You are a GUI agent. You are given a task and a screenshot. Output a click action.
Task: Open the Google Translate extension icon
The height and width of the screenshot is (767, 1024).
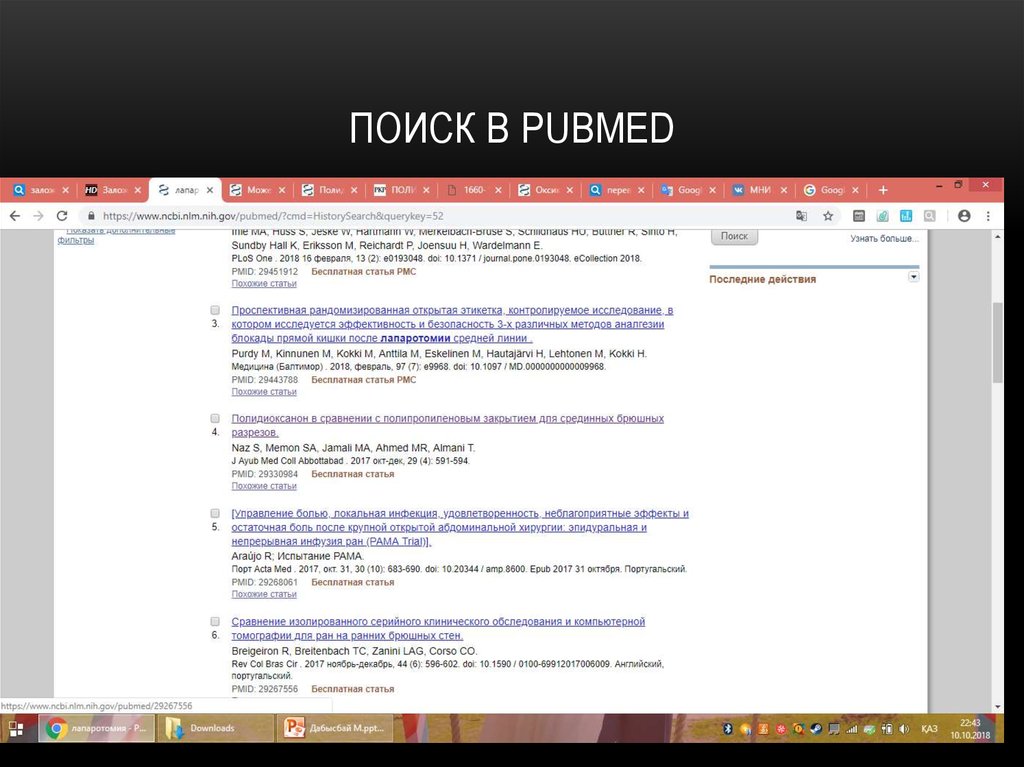pos(803,215)
